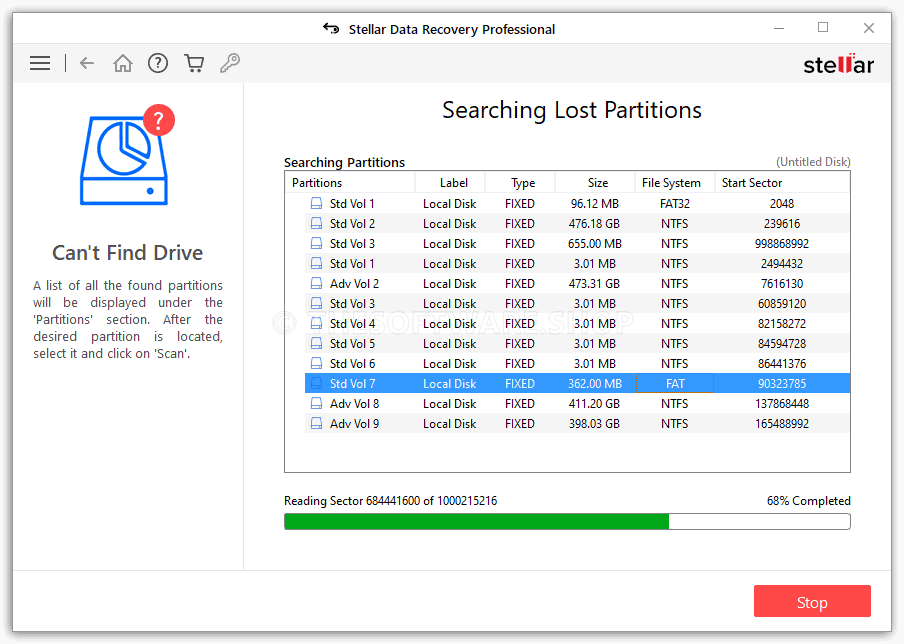The height and width of the screenshot is (644, 904).
Task: Minimize the Stellar Data Recovery window
Action: (779, 28)
